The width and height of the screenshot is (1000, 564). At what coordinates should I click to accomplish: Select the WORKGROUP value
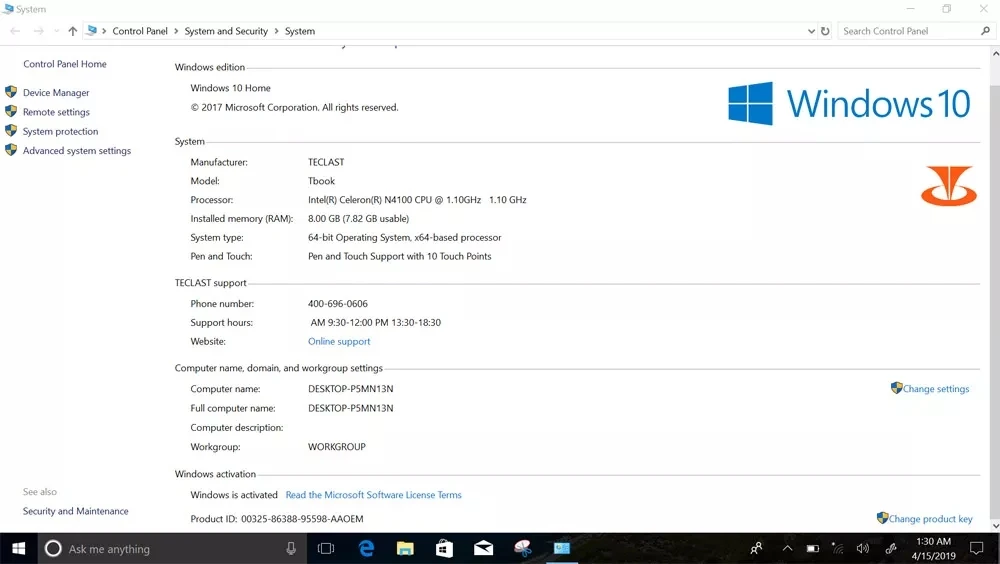pyautogui.click(x=337, y=447)
